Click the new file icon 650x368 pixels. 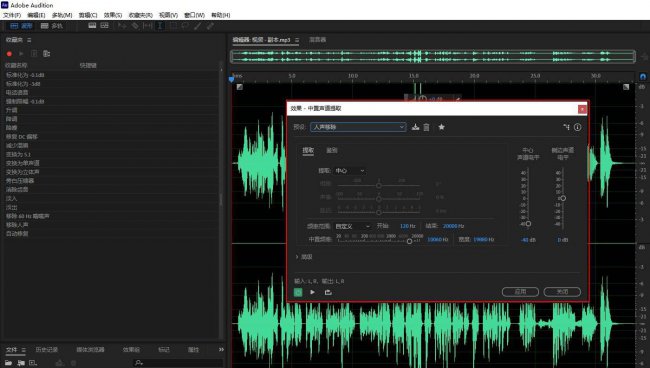pyautogui.click(x=33, y=363)
